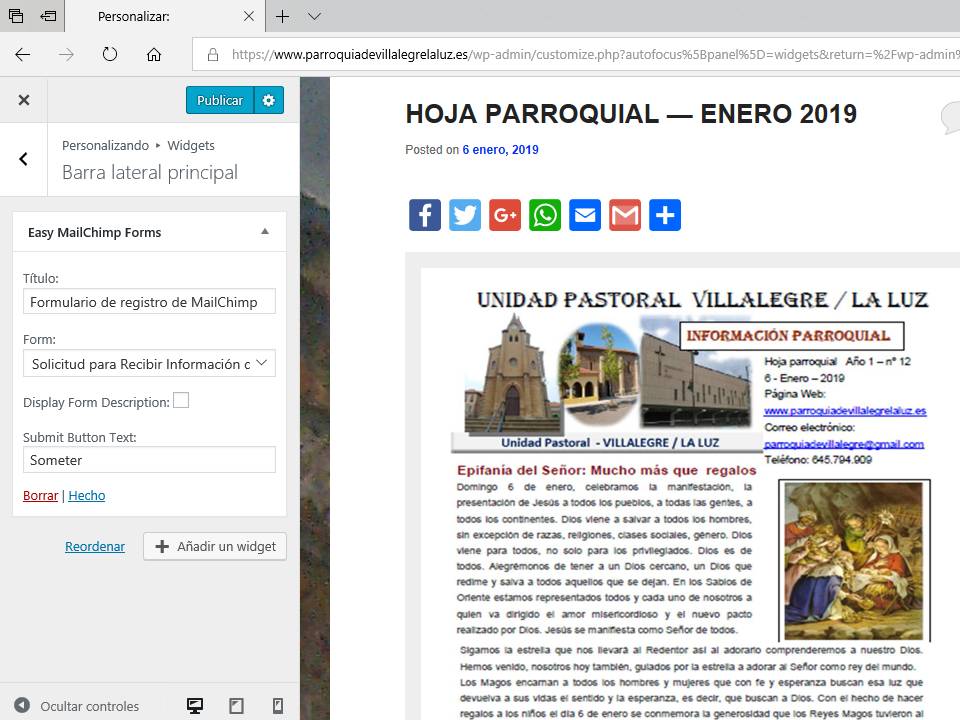
Task: Click the parish gmail address link
Action: click(x=844, y=444)
